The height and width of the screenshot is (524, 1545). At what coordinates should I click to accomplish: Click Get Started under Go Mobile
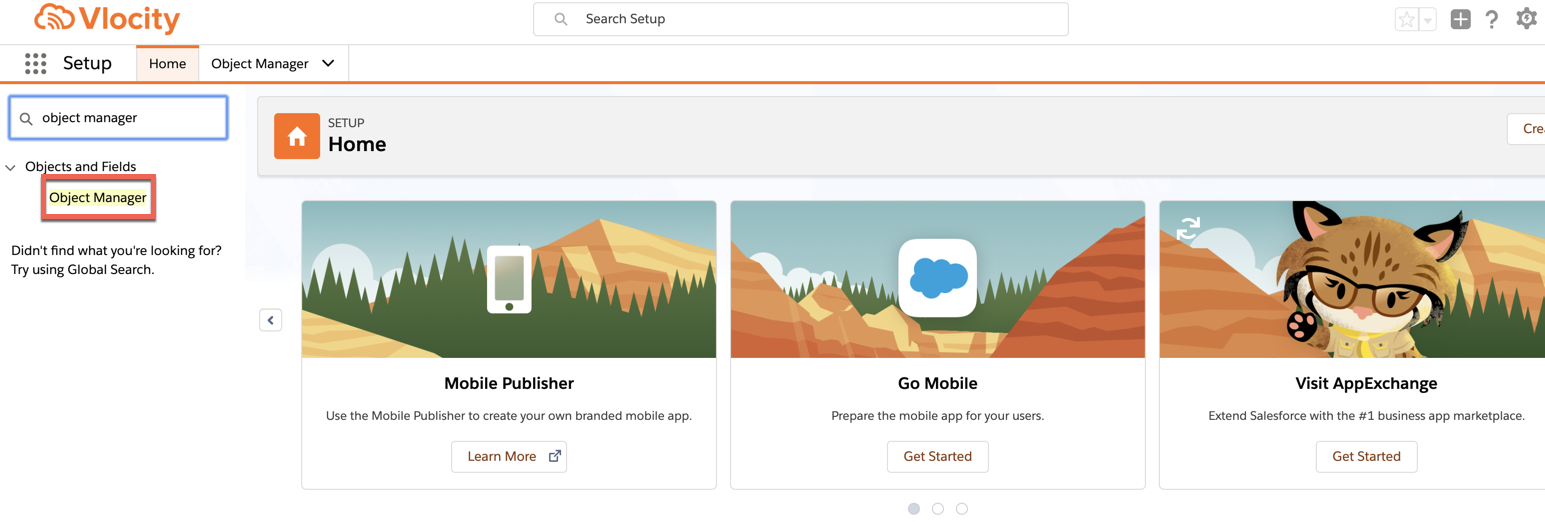click(x=938, y=456)
